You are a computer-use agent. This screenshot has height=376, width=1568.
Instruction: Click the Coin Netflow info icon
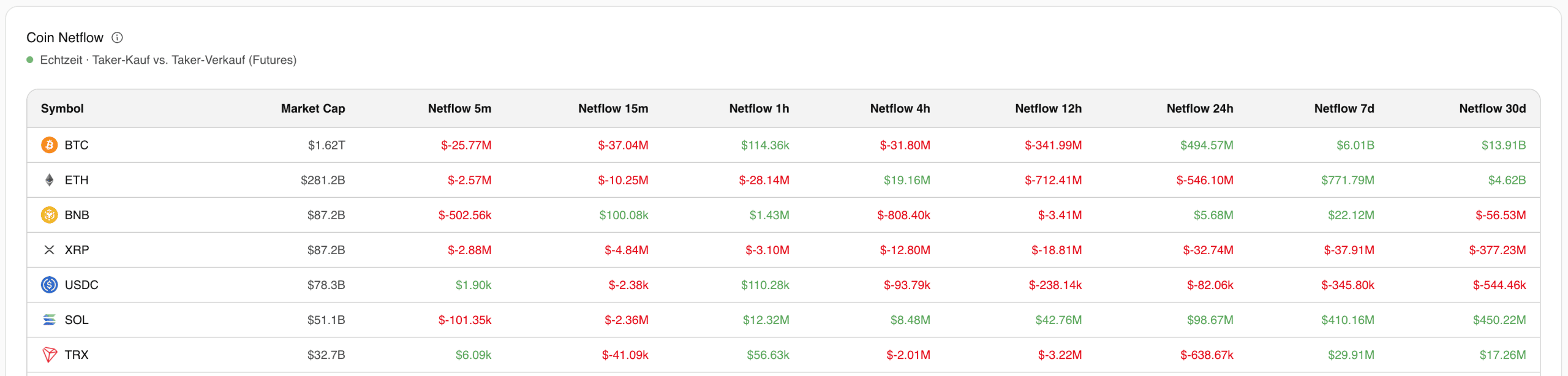coord(117,38)
